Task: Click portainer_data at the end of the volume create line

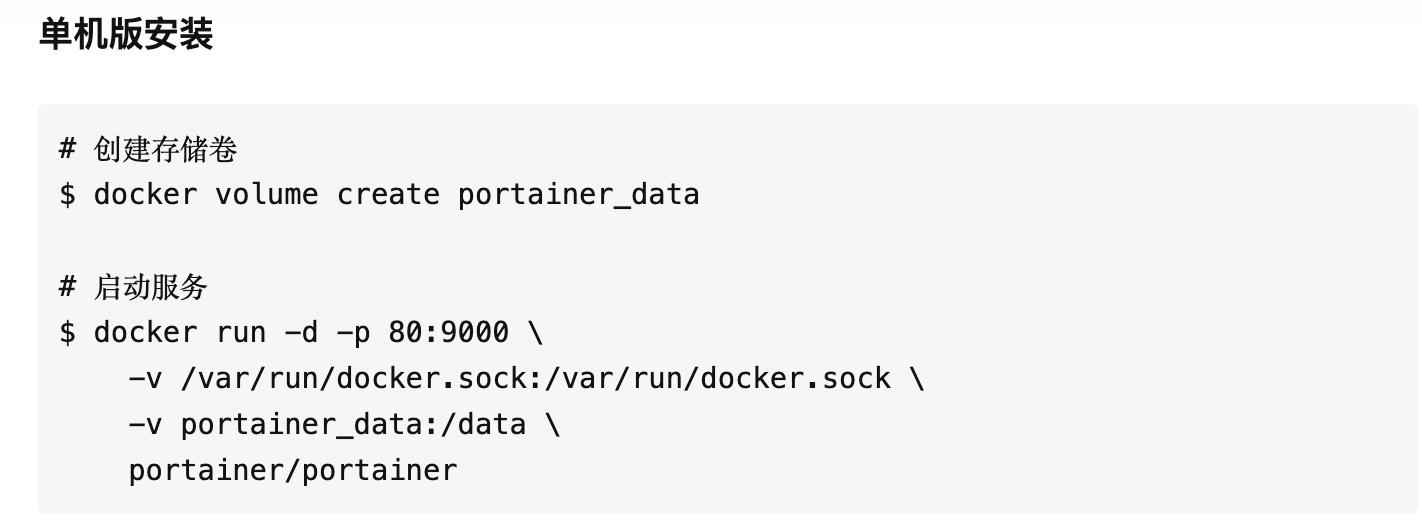Action: point(579,195)
